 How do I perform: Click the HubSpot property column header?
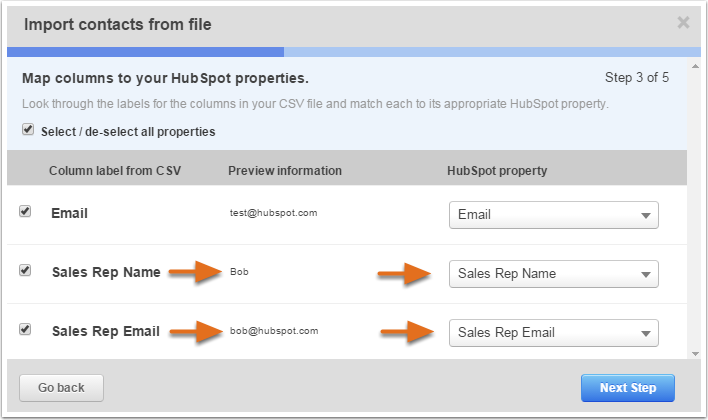[497, 171]
